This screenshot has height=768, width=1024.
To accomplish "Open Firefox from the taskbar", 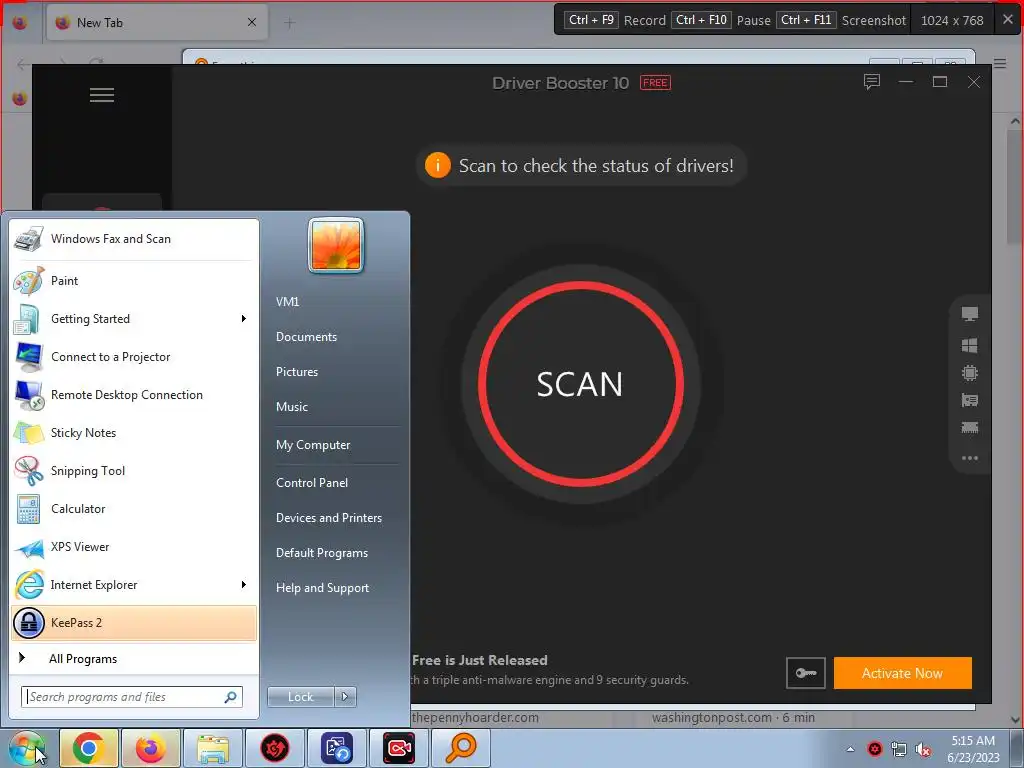I will point(151,748).
